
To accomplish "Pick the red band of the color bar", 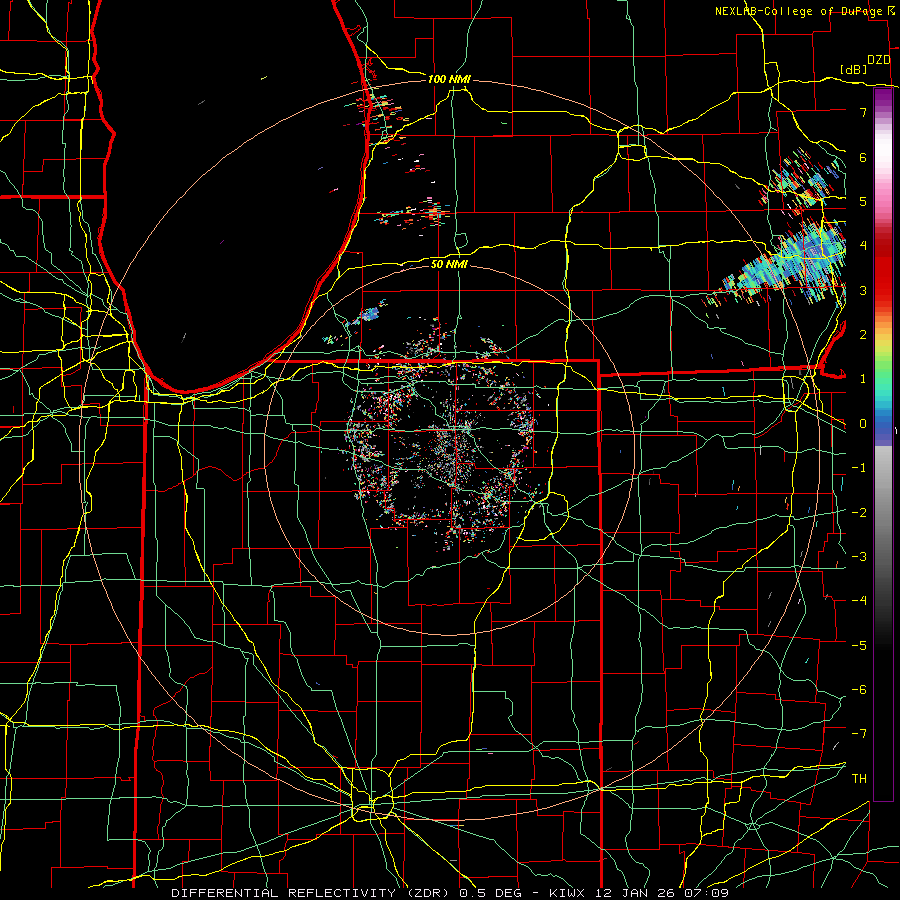I will 883,270.
